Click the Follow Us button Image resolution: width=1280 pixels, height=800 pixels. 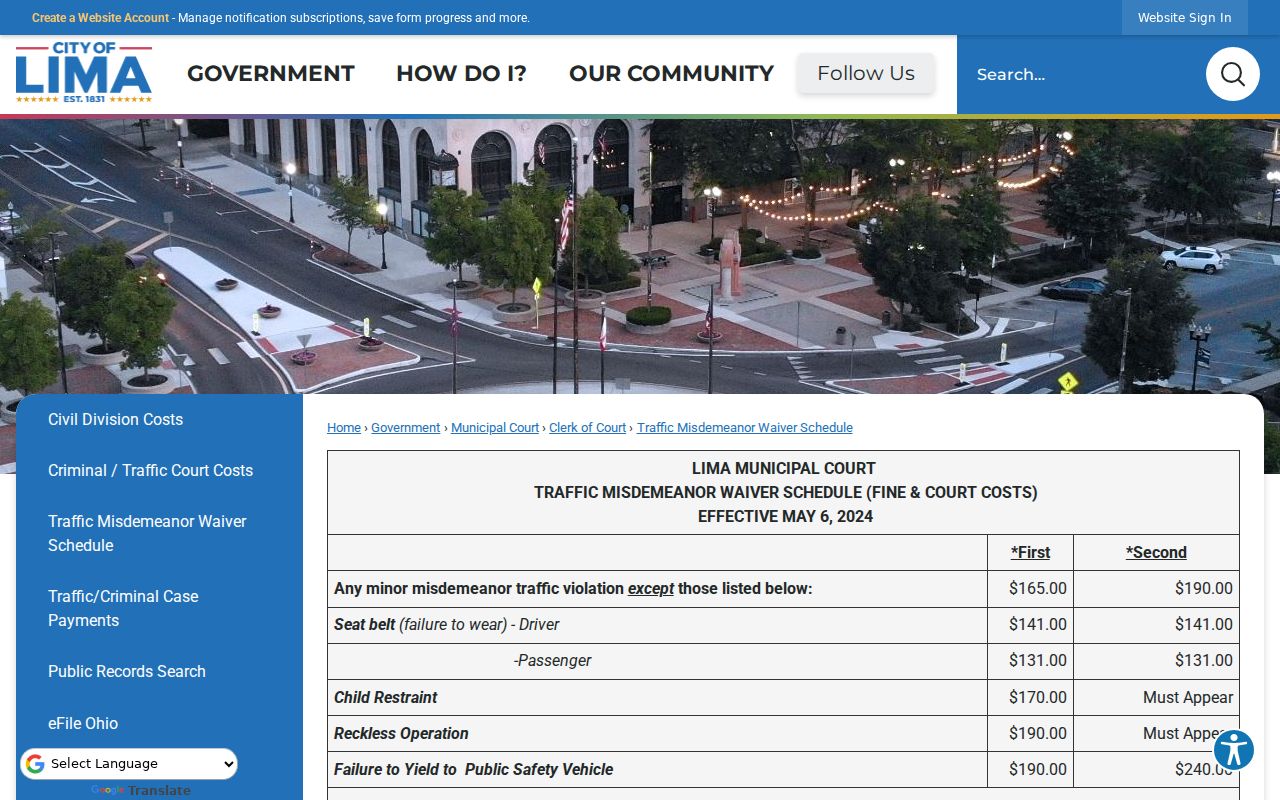pyautogui.click(x=866, y=73)
